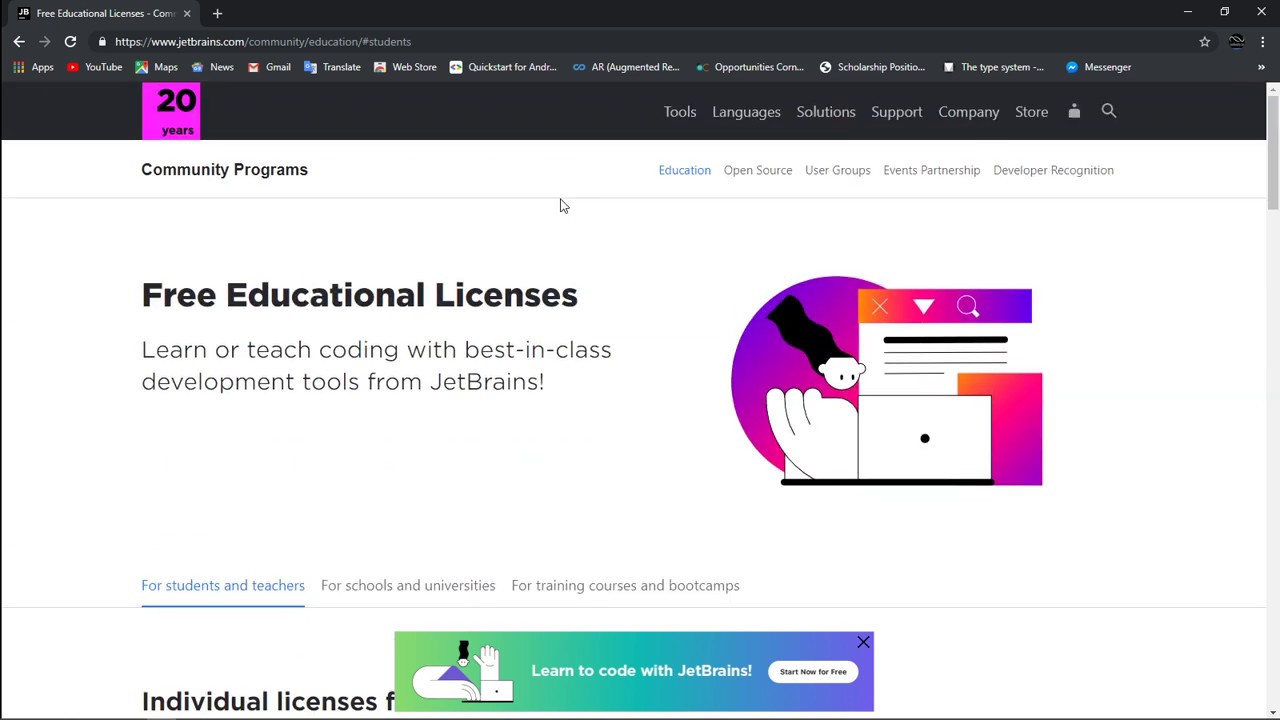Open Translate bookmark
The width and height of the screenshot is (1280, 720).
[x=332, y=67]
